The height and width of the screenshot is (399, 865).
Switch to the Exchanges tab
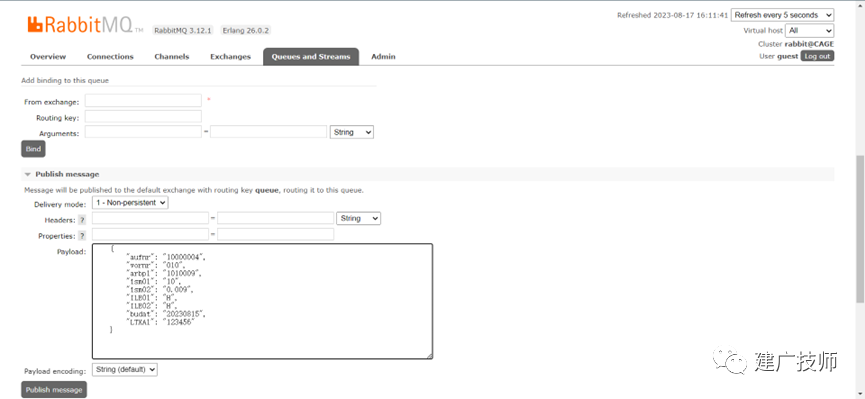click(230, 57)
